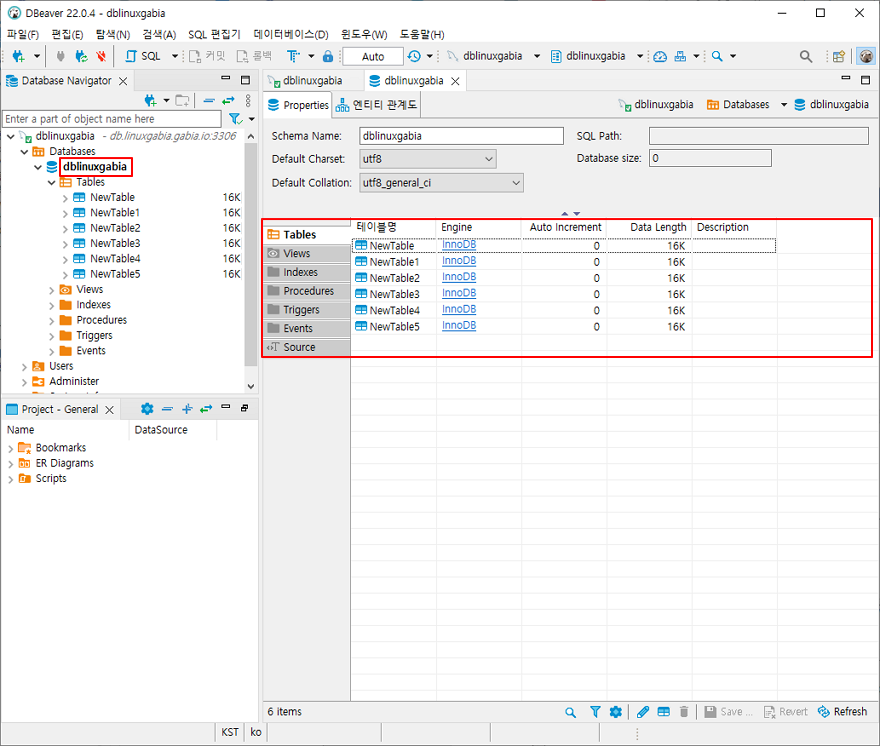
Task: Click the Reconnect plug icon in toolbar
Action: click(x=81, y=56)
